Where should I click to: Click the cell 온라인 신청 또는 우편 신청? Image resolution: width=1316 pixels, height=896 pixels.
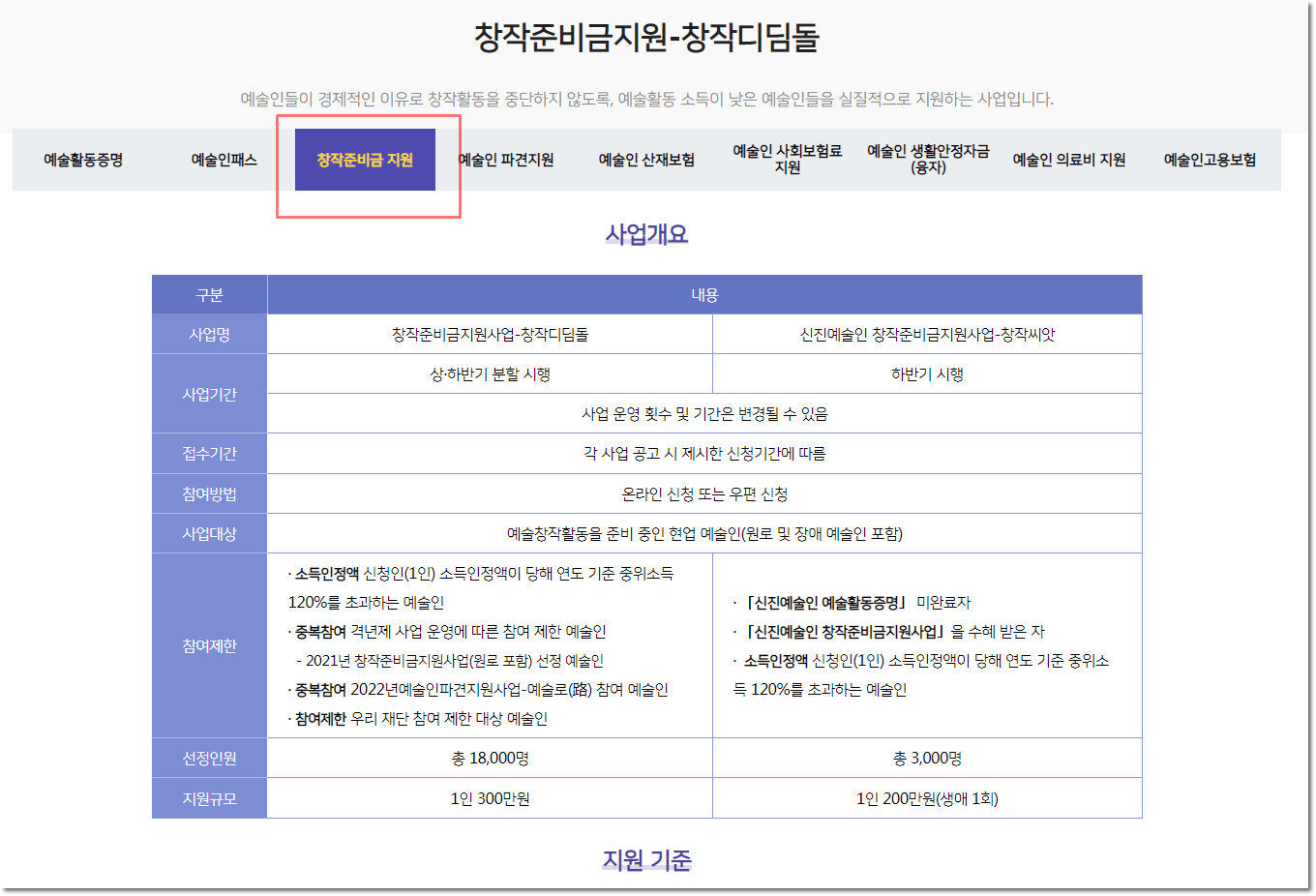pyautogui.click(x=704, y=494)
